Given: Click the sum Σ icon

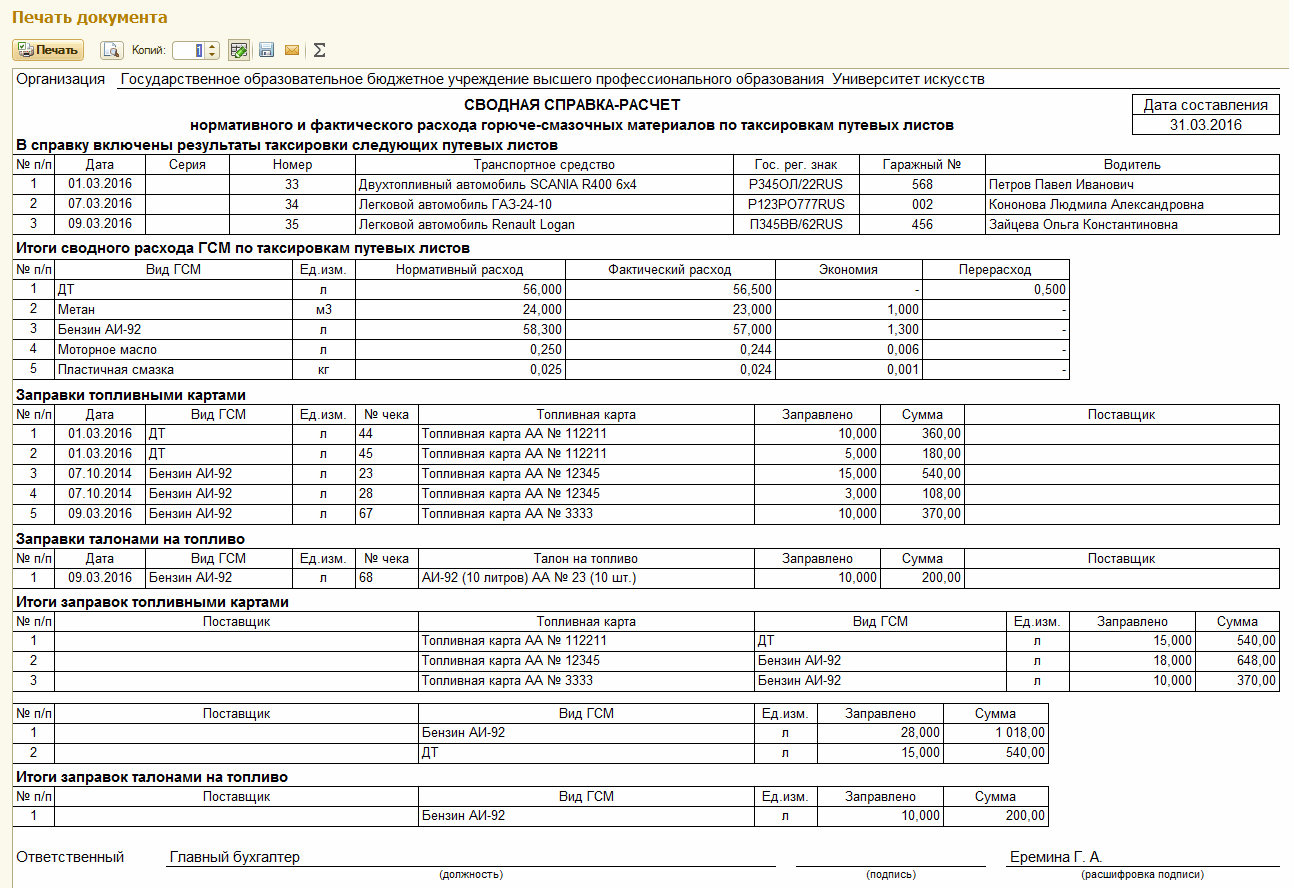Looking at the screenshot, I should (320, 50).
